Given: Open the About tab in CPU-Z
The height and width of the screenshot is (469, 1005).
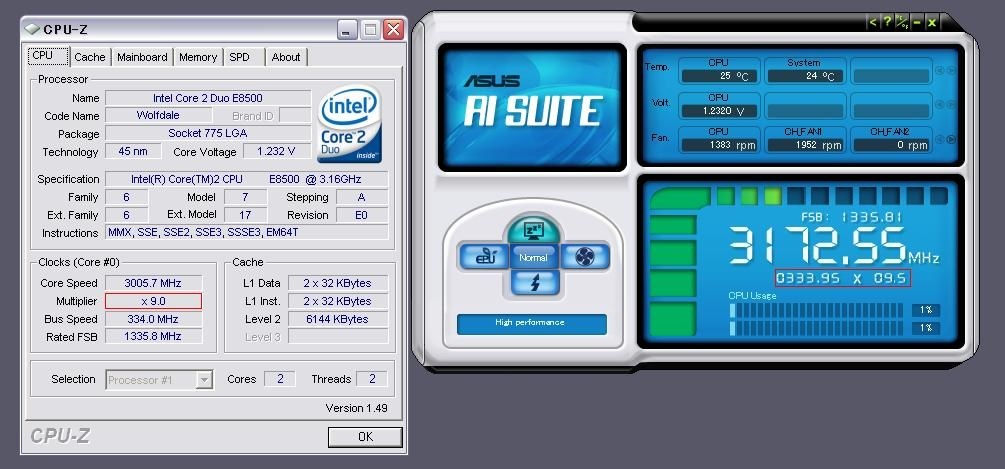Looking at the screenshot, I should [x=286, y=57].
